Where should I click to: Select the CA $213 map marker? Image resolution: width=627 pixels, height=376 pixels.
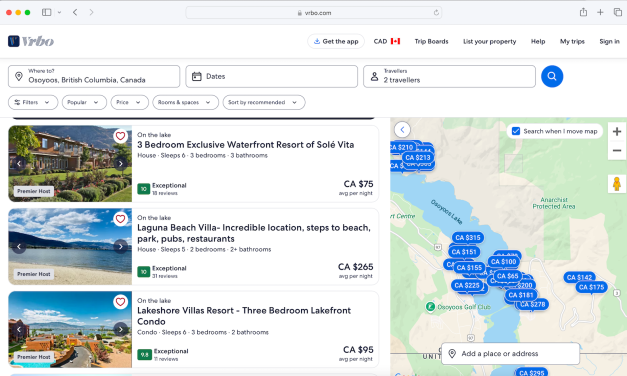(418, 158)
